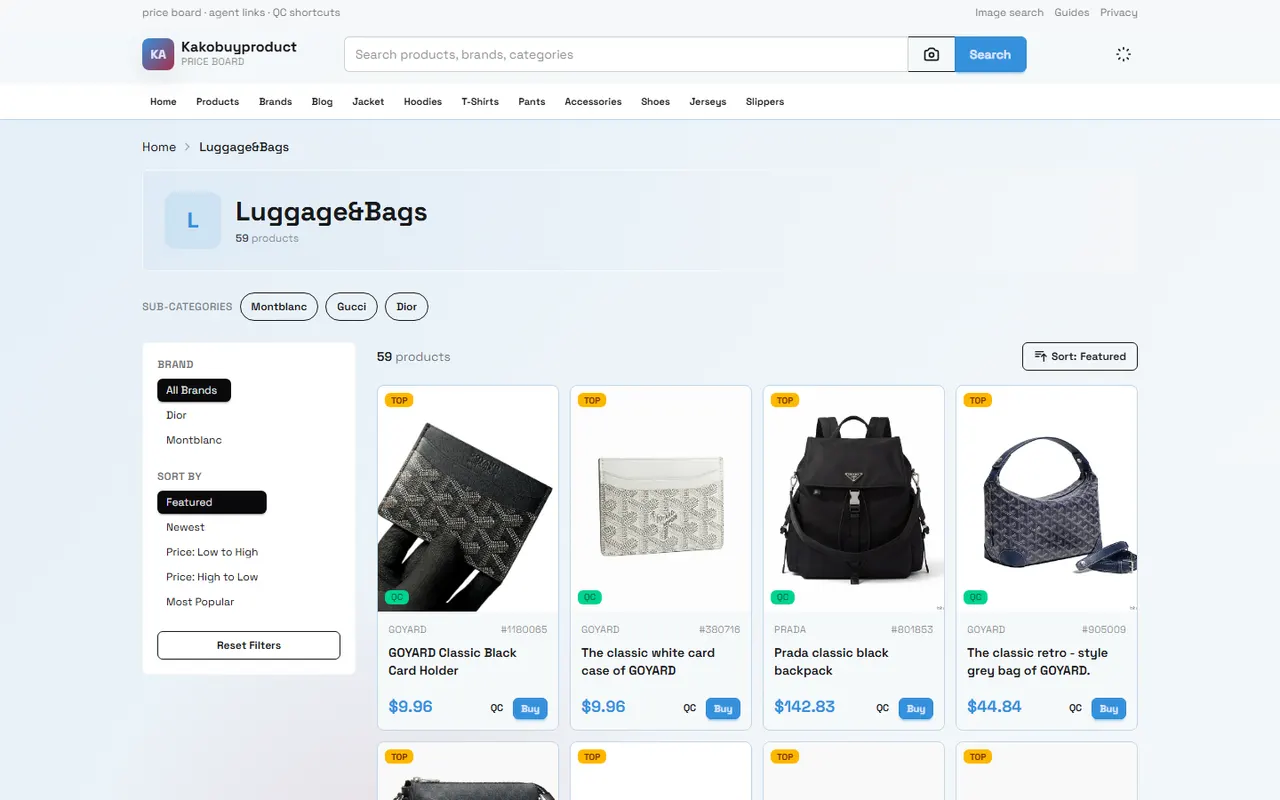Go to the Blog nav item
Screen dimensions: 1280x800
point(322,102)
